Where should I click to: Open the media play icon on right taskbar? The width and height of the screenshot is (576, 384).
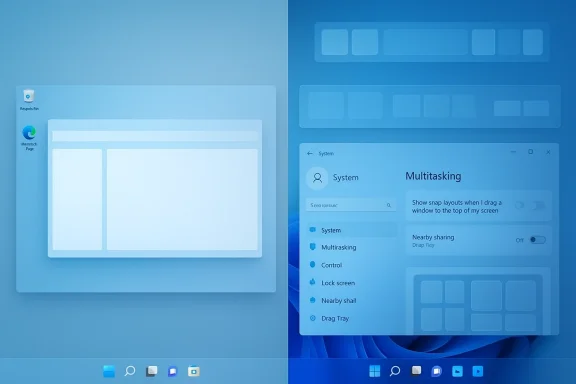pos(478,371)
